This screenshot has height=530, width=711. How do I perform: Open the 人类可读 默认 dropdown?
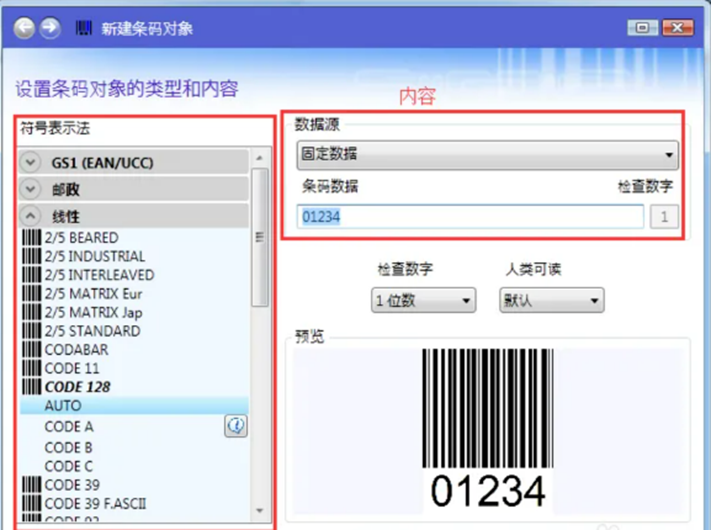[x=552, y=300]
